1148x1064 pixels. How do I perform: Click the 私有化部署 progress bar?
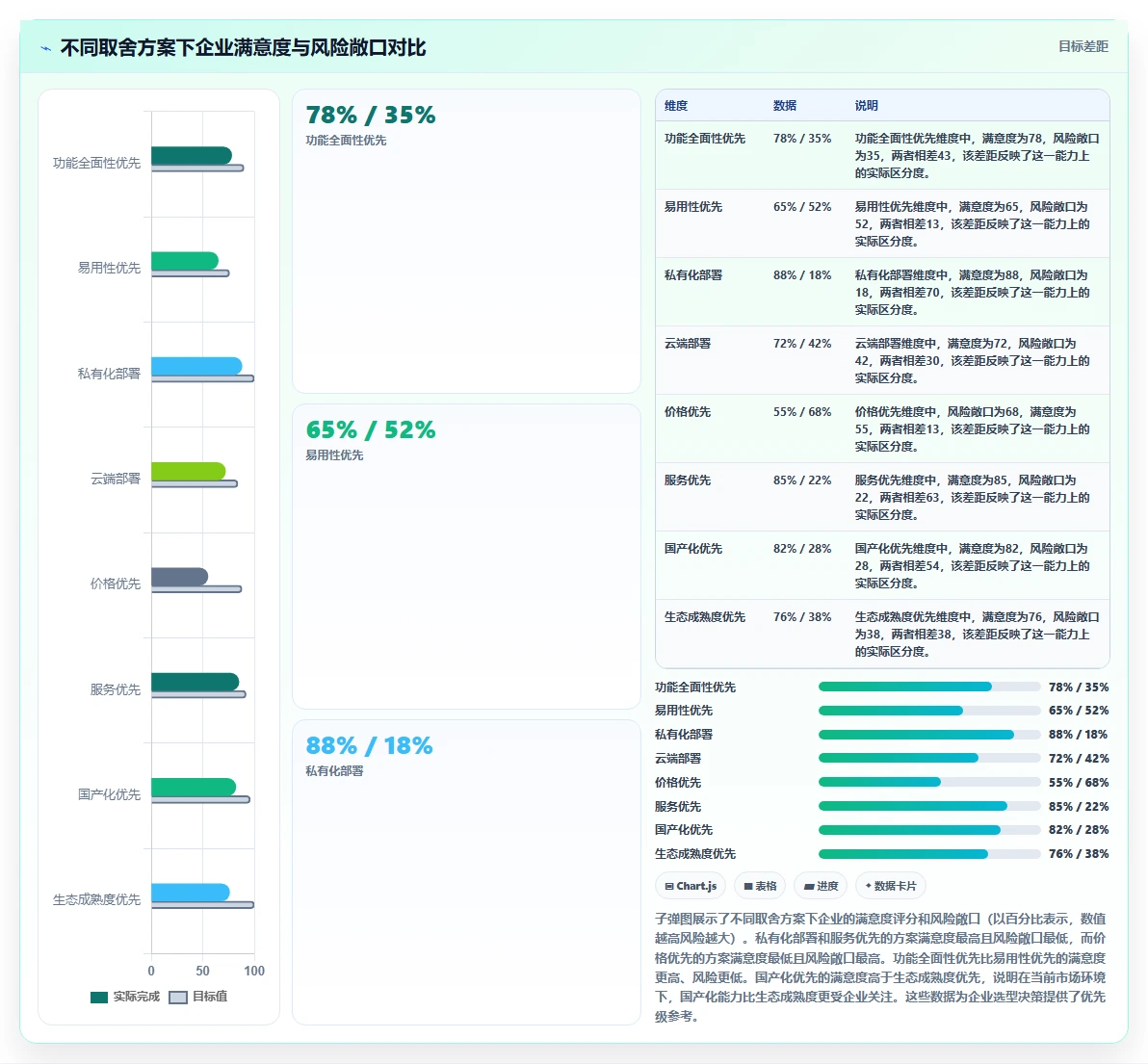point(929,735)
